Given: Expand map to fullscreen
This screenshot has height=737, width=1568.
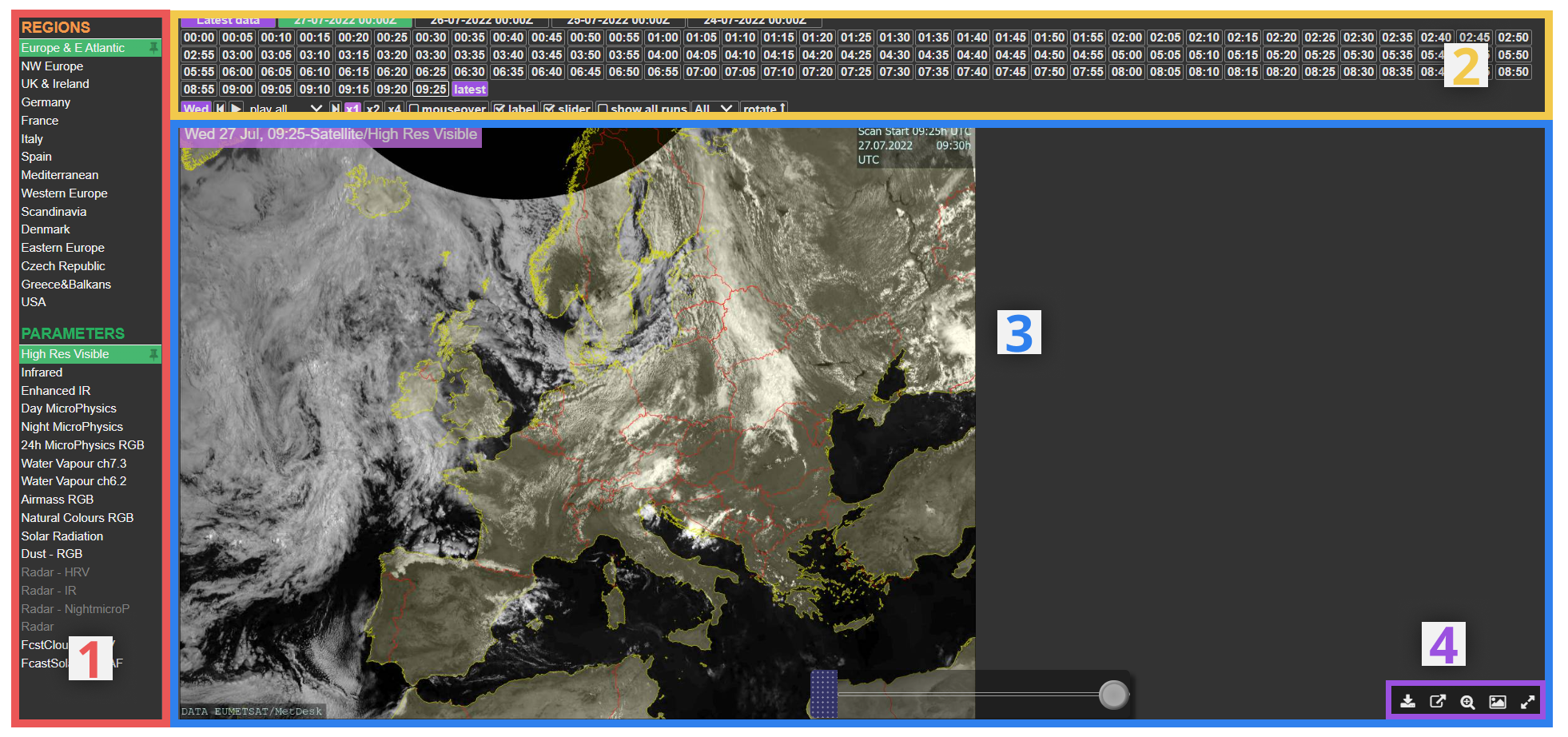Looking at the screenshot, I should [x=1527, y=701].
